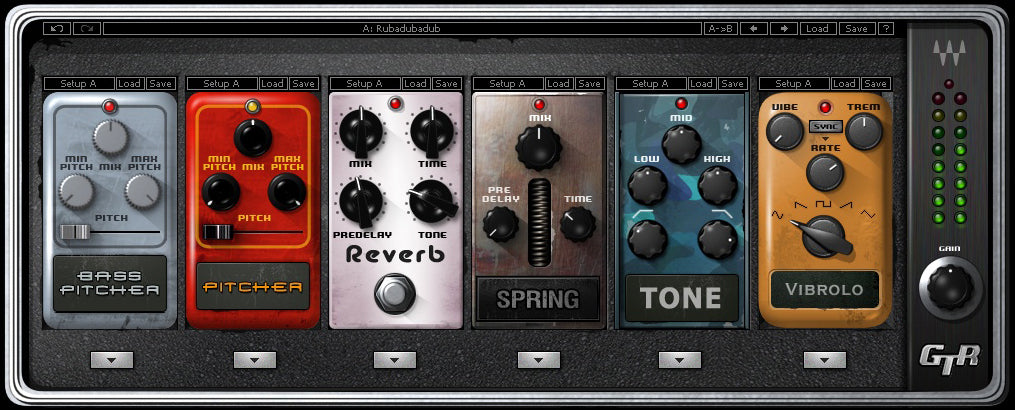
Task: Open Setup A menu above red Pitcher
Action: [222, 84]
